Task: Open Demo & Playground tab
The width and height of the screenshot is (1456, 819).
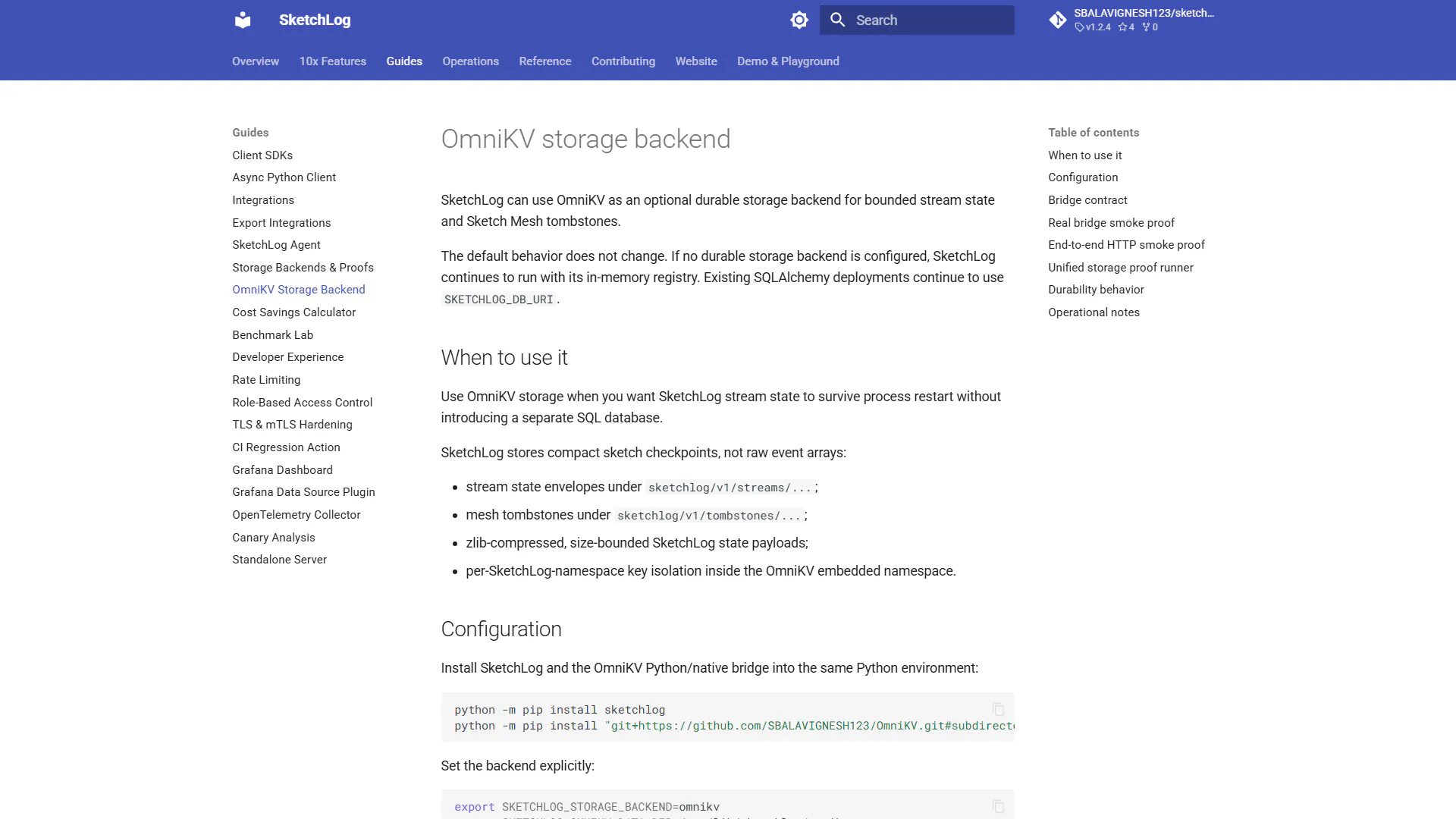Action: click(788, 61)
